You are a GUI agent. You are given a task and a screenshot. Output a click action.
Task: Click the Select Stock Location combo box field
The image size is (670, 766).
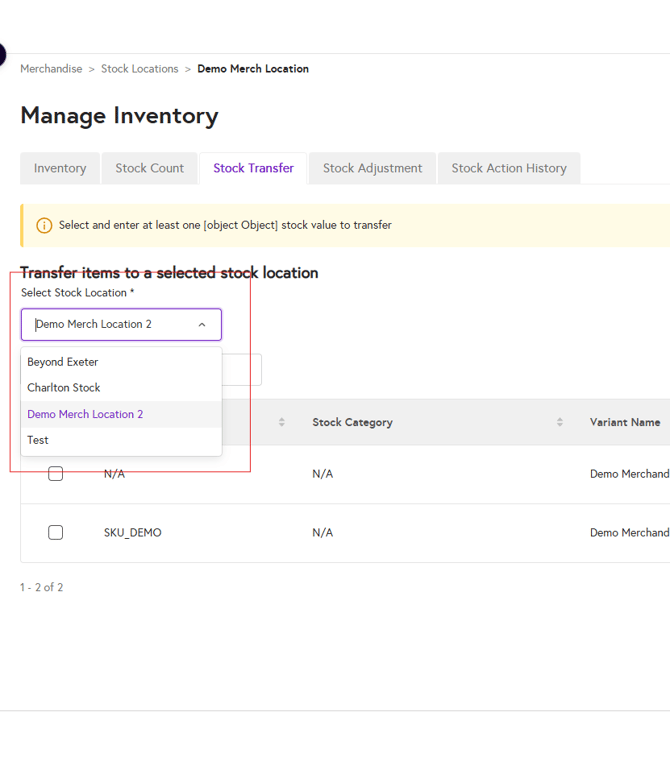[x=110, y=325]
